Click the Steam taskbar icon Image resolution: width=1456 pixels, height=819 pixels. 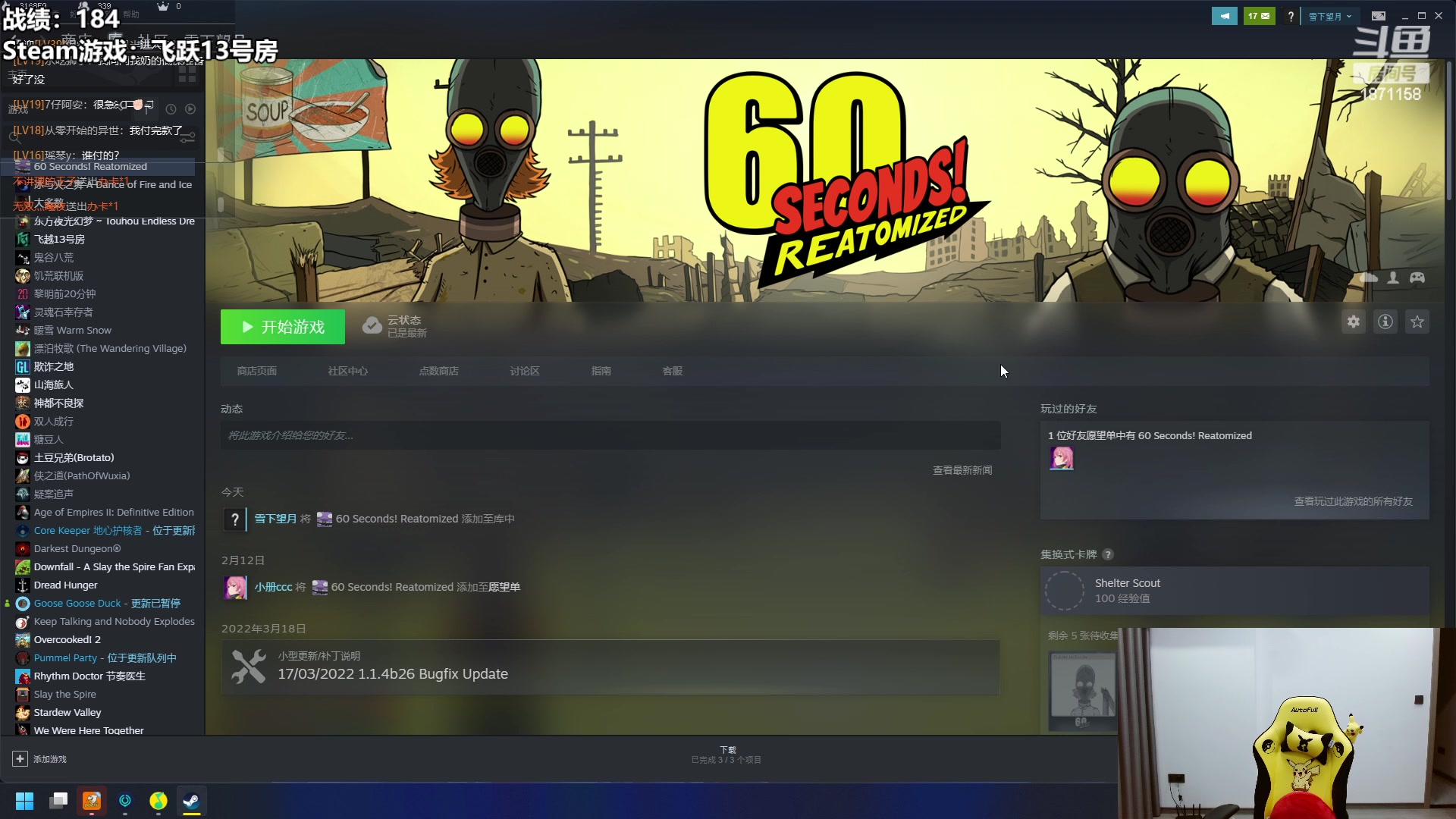tap(191, 801)
